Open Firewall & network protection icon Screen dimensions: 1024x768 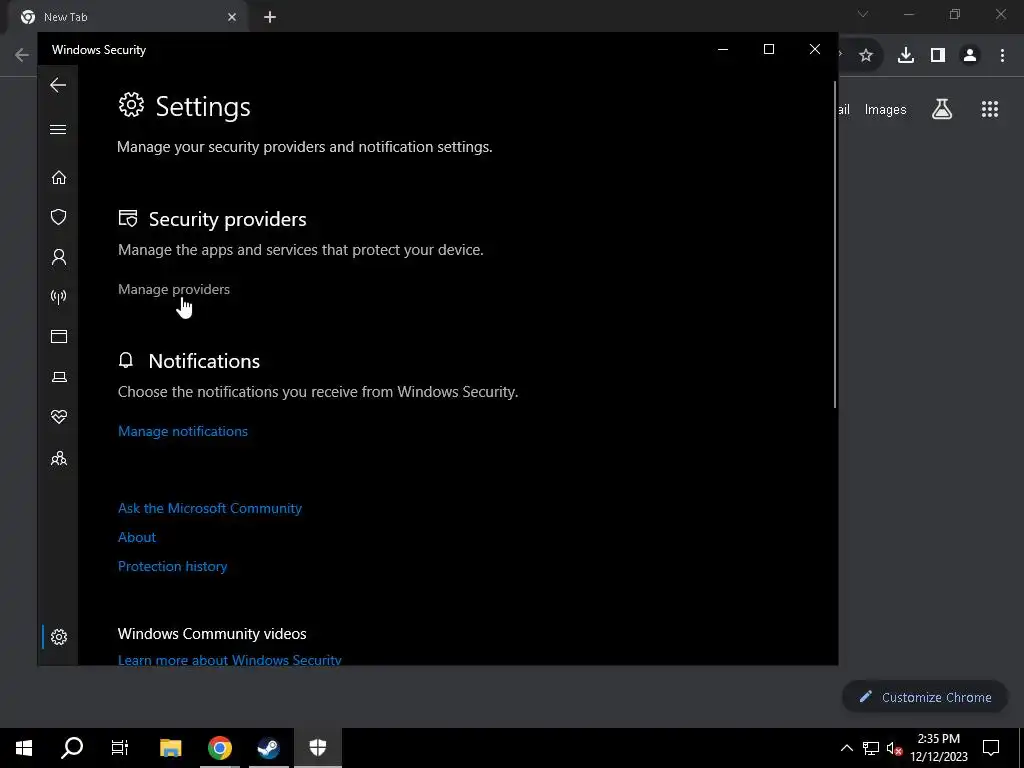59,297
